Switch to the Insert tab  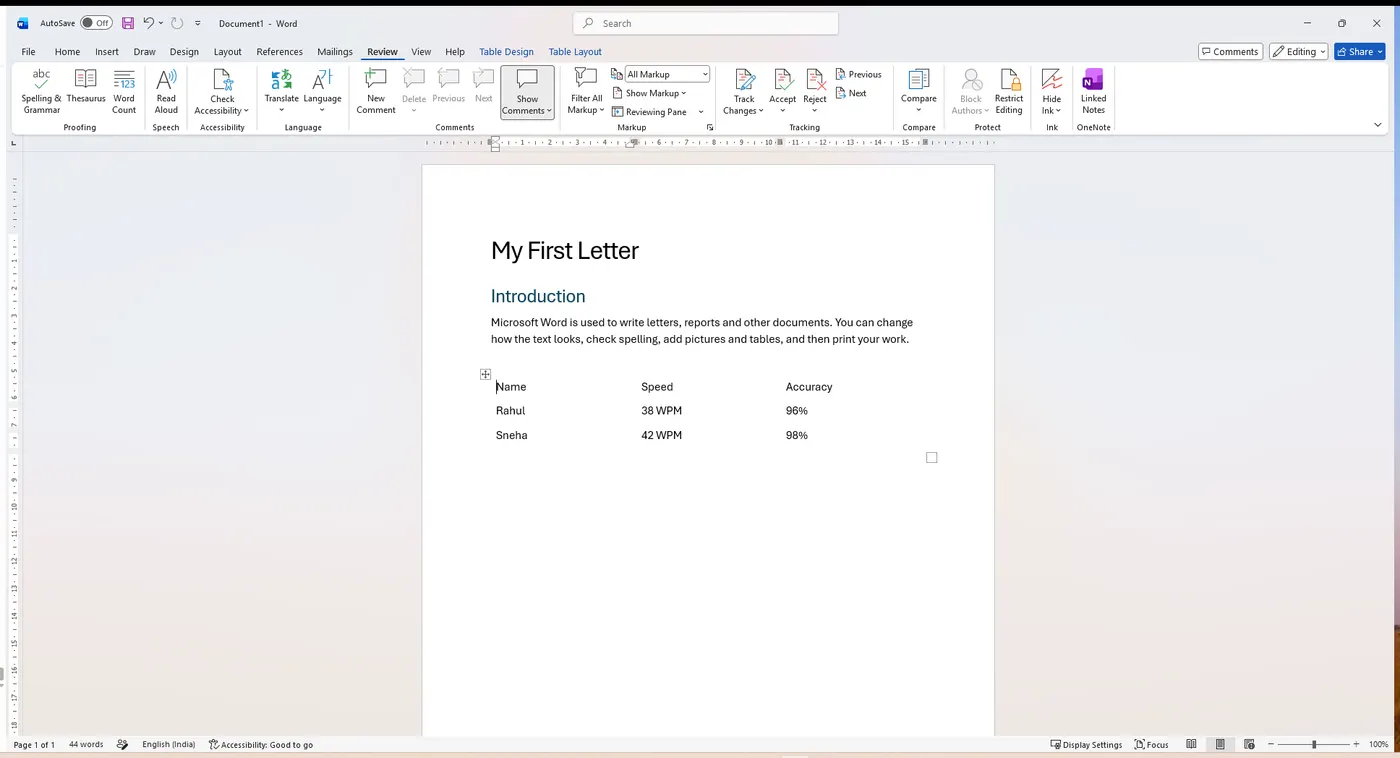[x=107, y=52]
